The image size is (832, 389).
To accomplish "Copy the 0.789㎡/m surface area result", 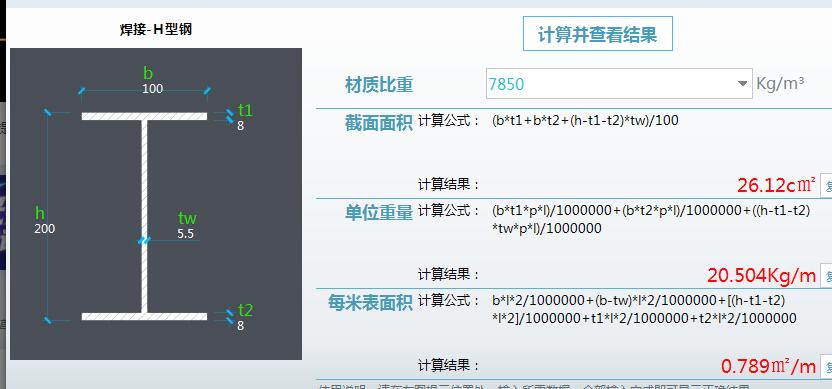I will (826, 366).
